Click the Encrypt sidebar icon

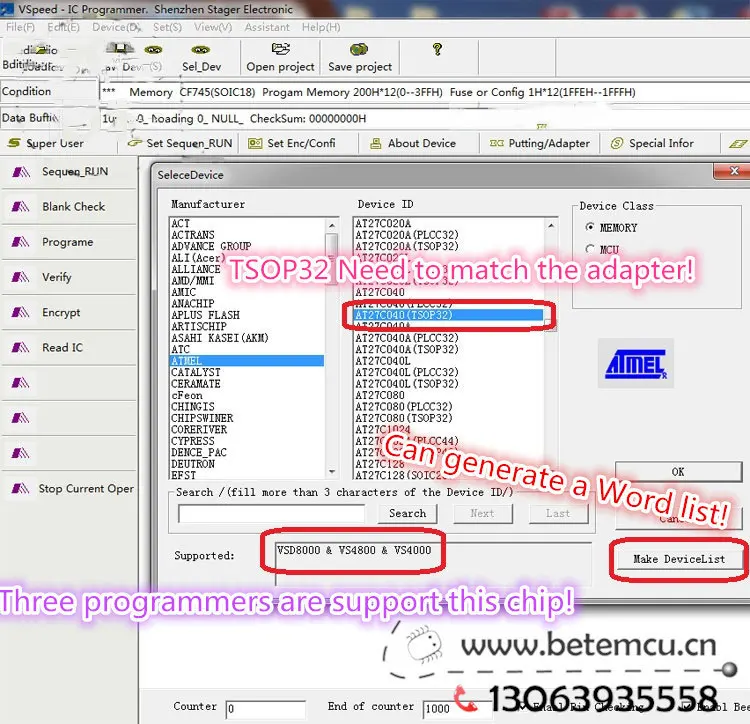(21, 312)
